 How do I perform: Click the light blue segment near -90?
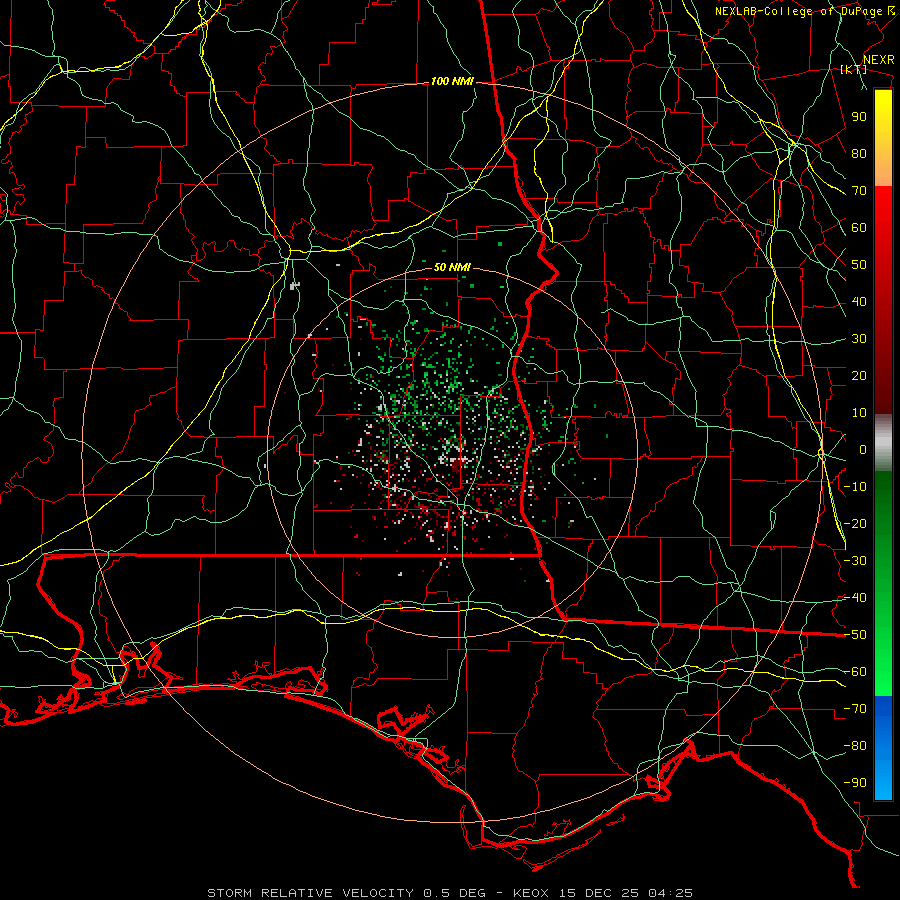pos(883,781)
